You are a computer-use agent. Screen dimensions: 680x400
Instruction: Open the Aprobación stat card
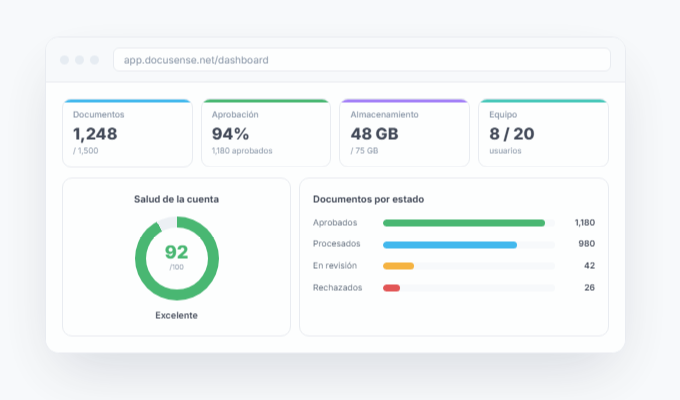point(266,133)
